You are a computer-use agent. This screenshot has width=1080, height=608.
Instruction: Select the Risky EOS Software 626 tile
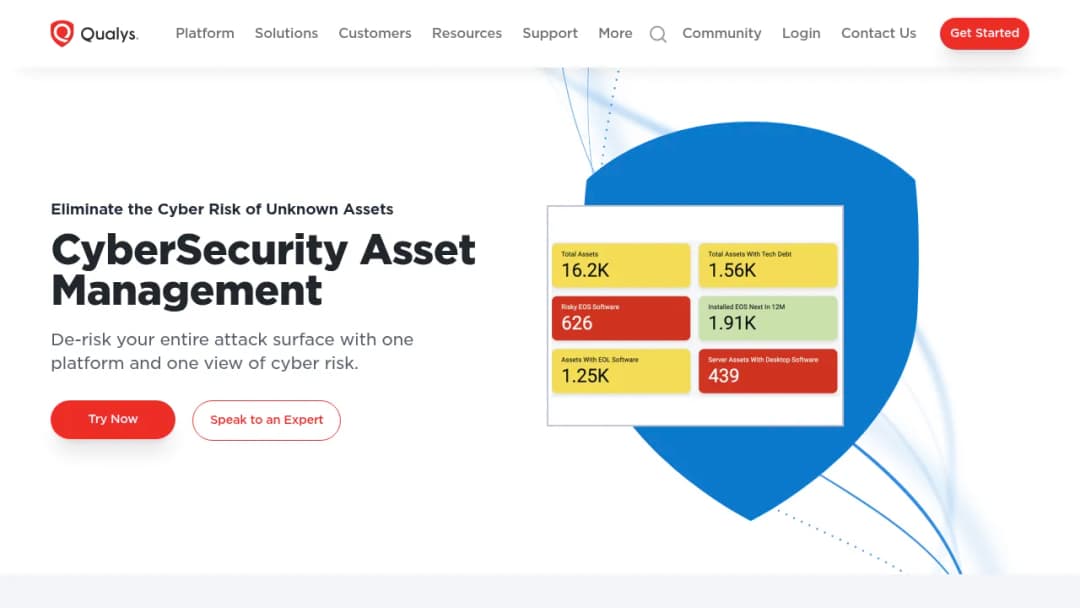click(621, 318)
